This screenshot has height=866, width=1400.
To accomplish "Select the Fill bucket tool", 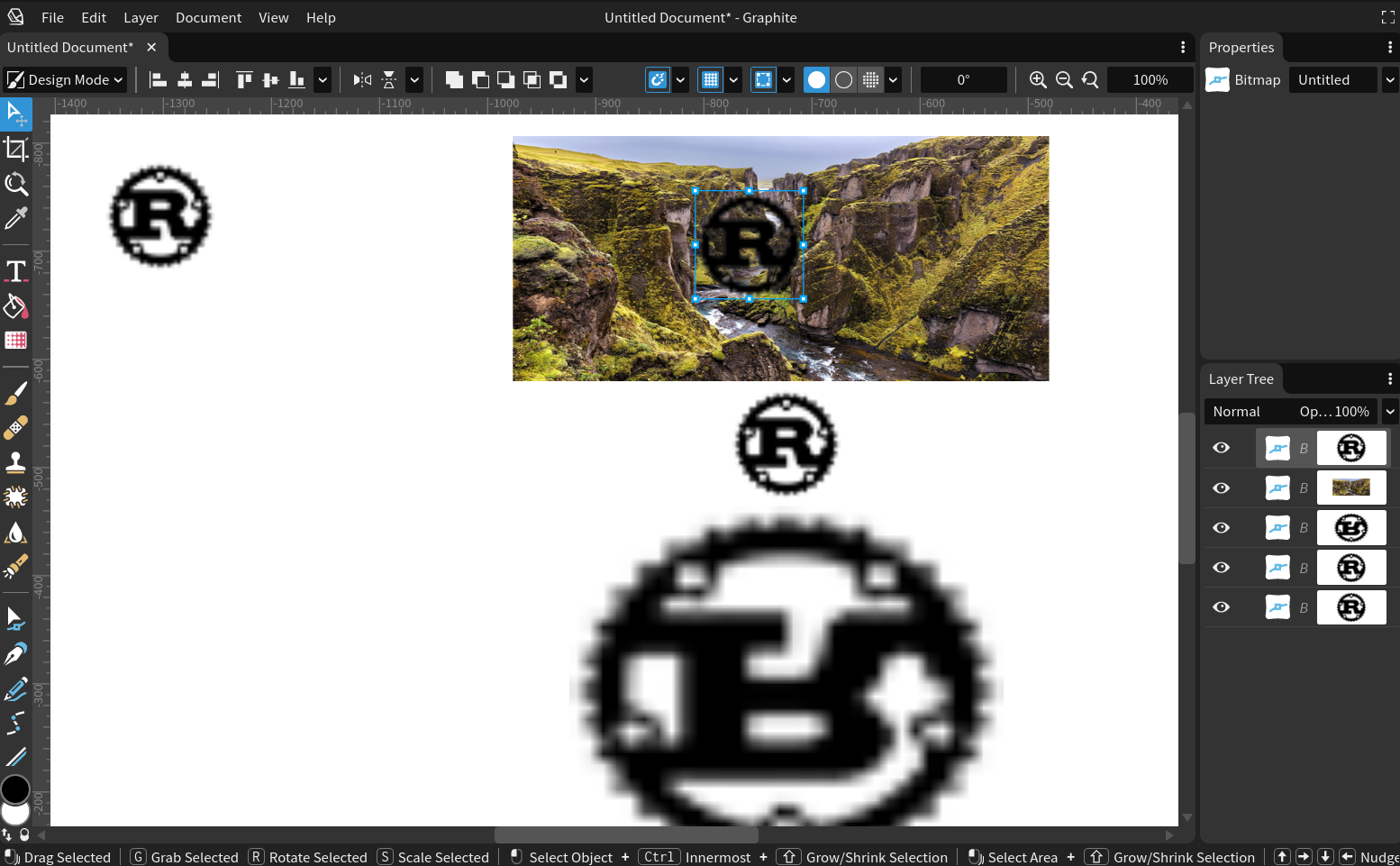I will [16, 306].
